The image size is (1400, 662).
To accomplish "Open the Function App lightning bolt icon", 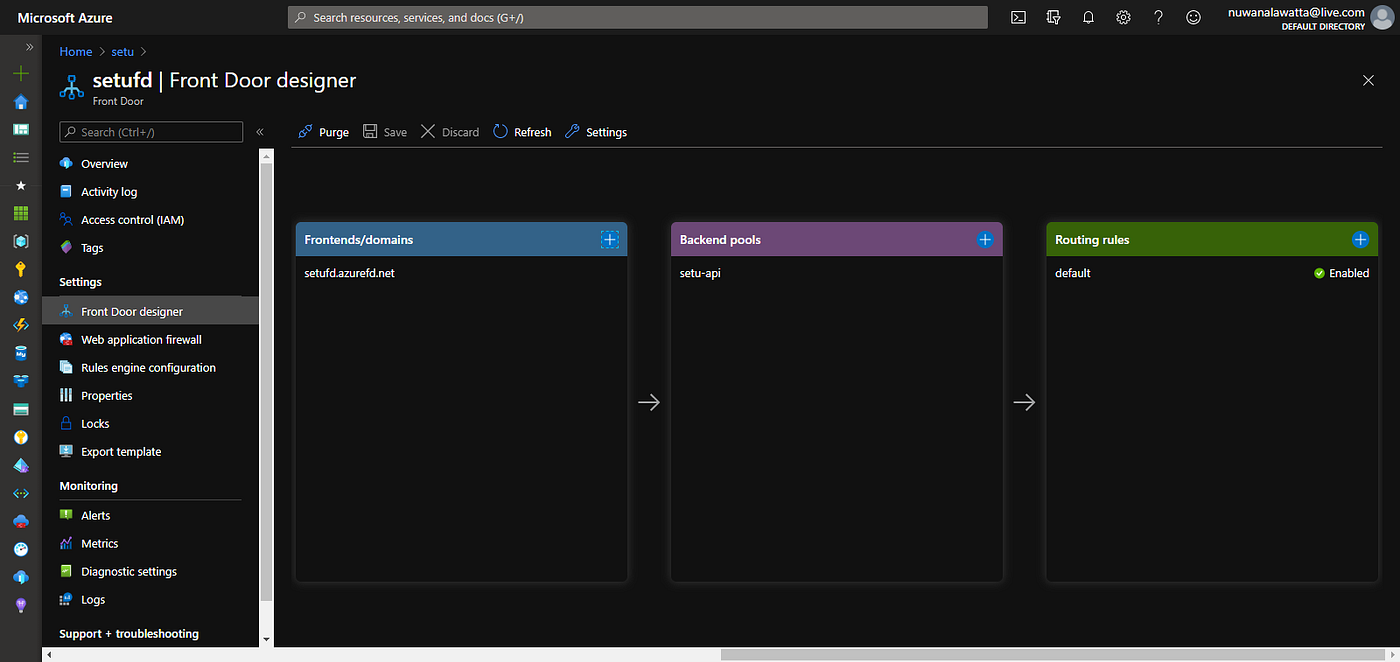I will 21,325.
